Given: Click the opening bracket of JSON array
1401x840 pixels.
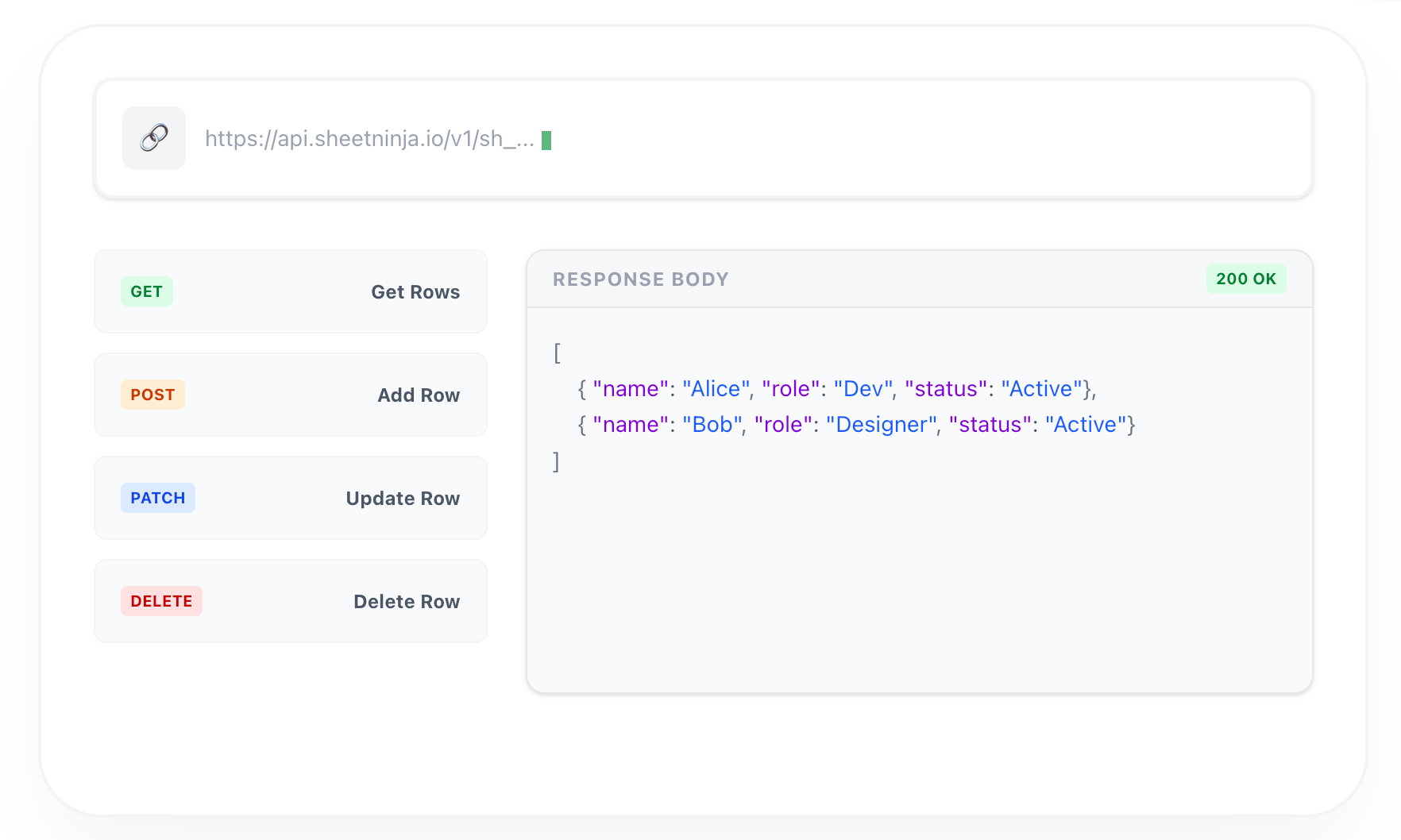Looking at the screenshot, I should click(x=557, y=353).
